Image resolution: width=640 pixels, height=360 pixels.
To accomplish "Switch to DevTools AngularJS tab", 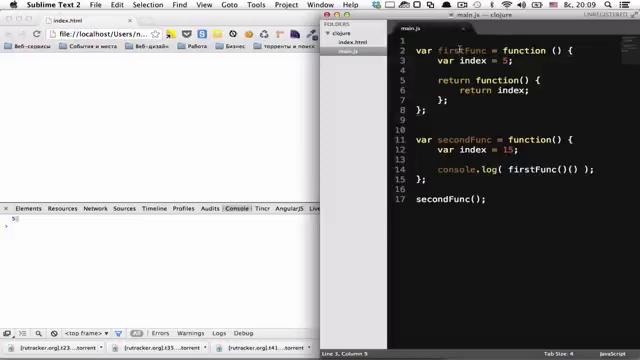I will (289, 209).
